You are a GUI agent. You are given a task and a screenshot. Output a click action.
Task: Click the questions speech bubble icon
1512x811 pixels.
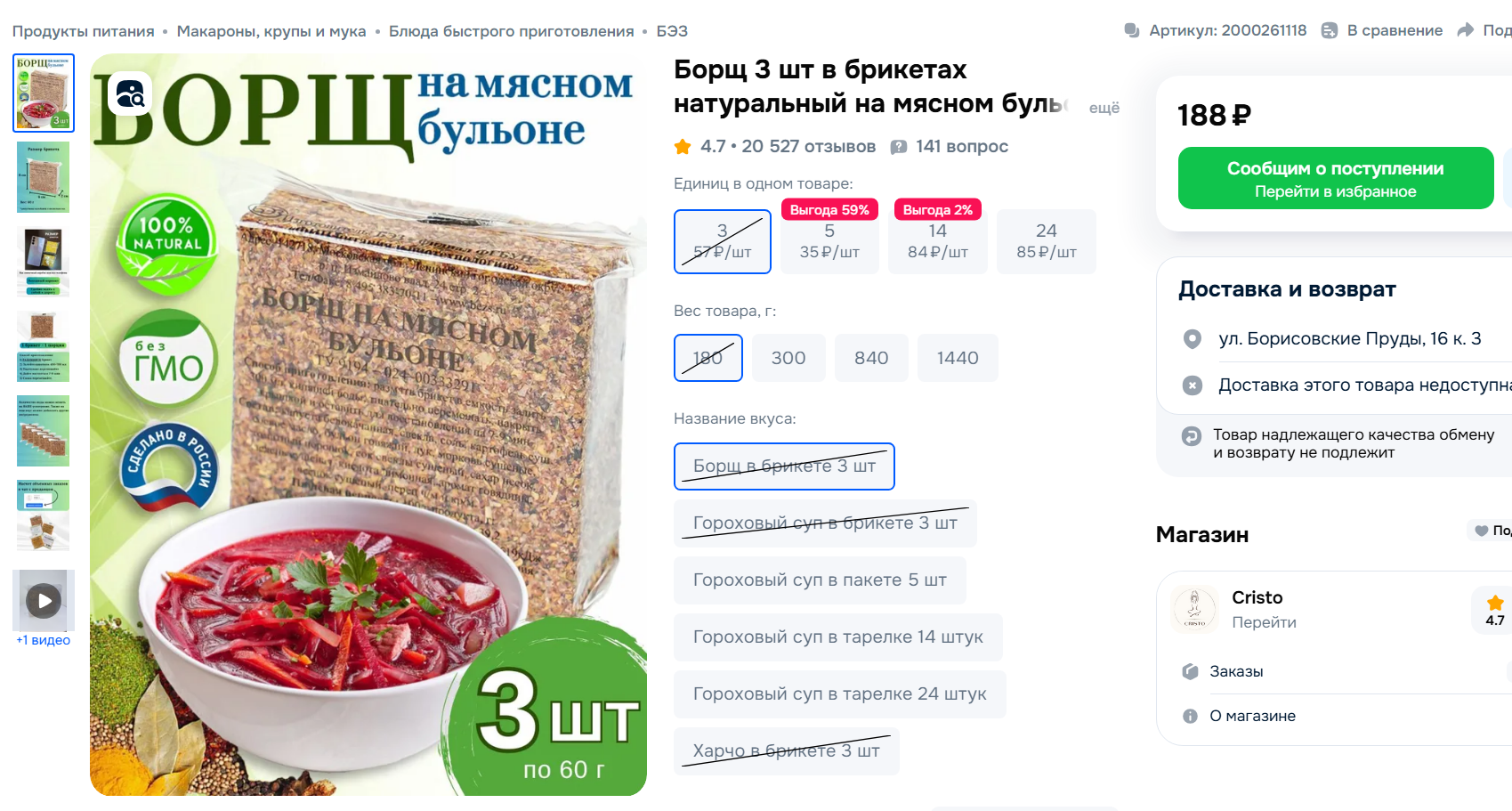coord(900,147)
